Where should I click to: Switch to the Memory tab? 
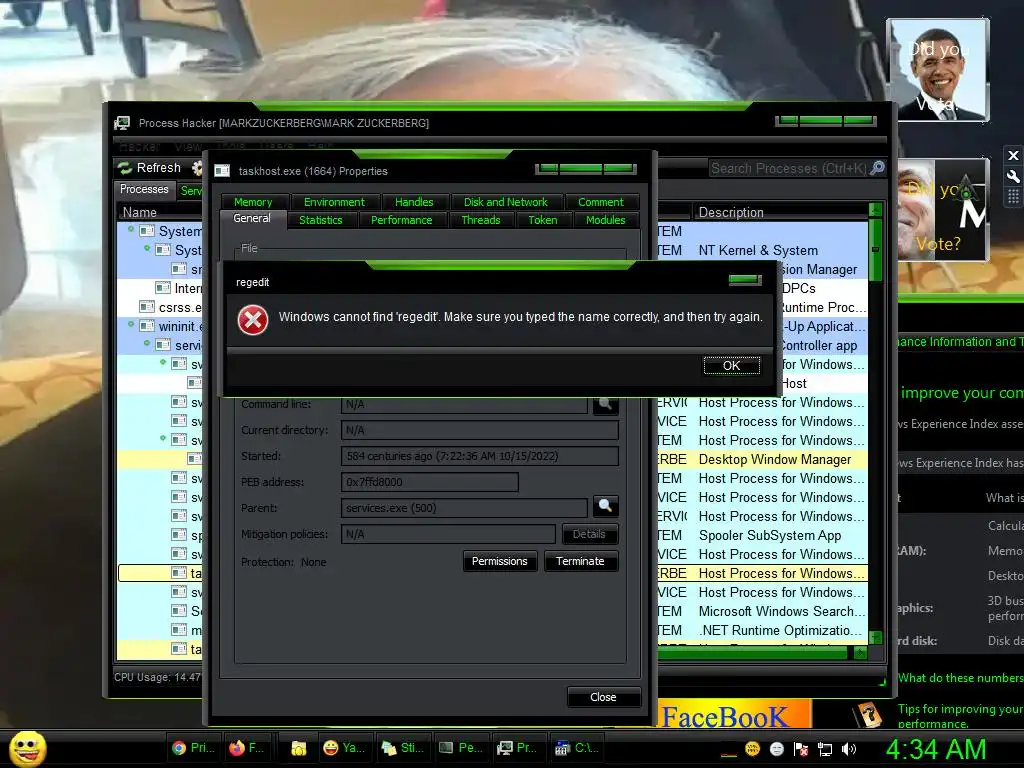pos(253,202)
